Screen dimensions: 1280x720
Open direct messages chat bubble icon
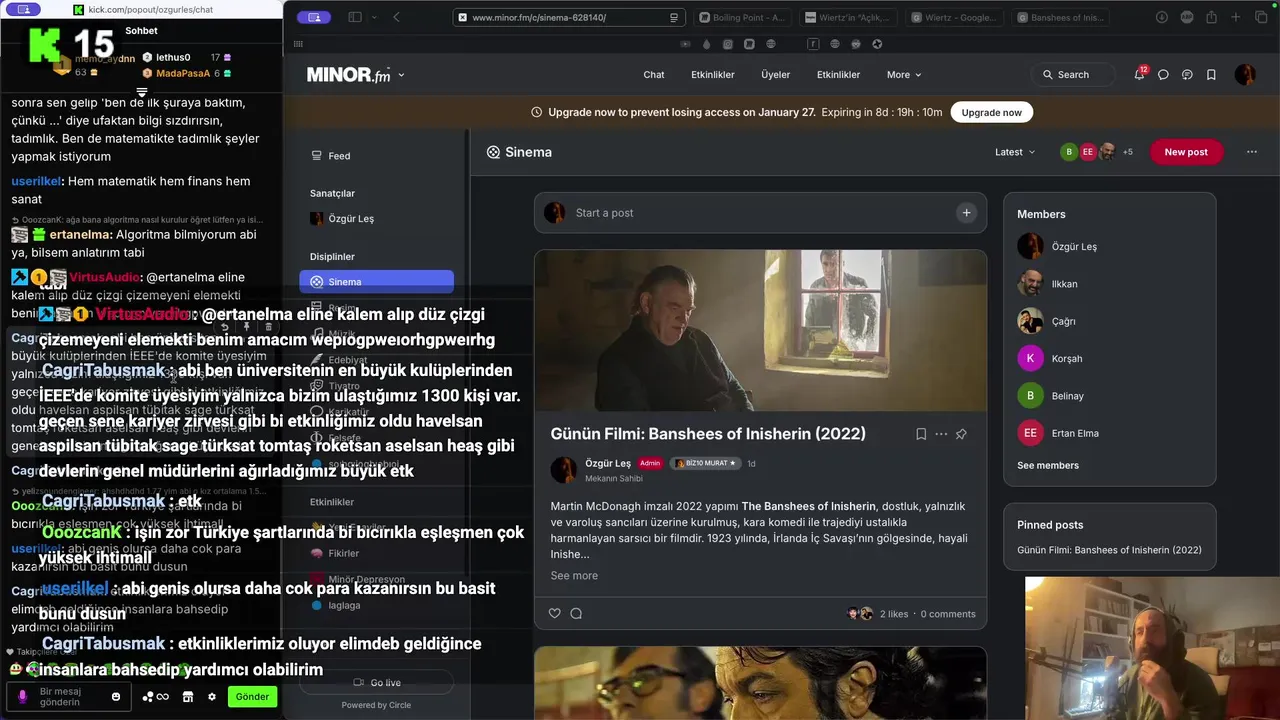[1163, 75]
